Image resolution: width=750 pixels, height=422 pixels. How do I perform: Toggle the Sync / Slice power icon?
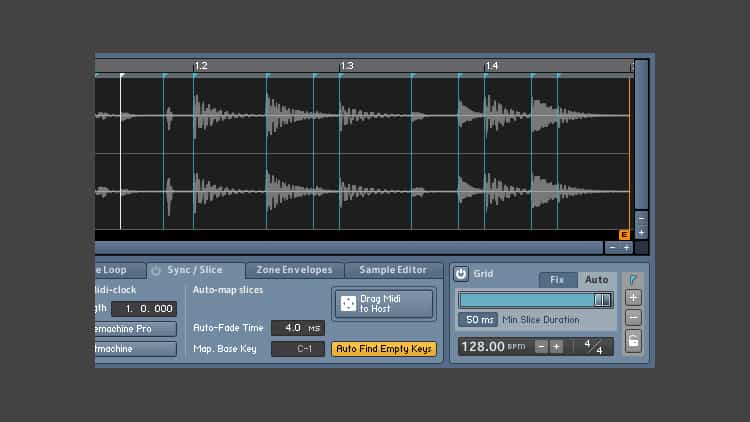pyautogui.click(x=156, y=270)
